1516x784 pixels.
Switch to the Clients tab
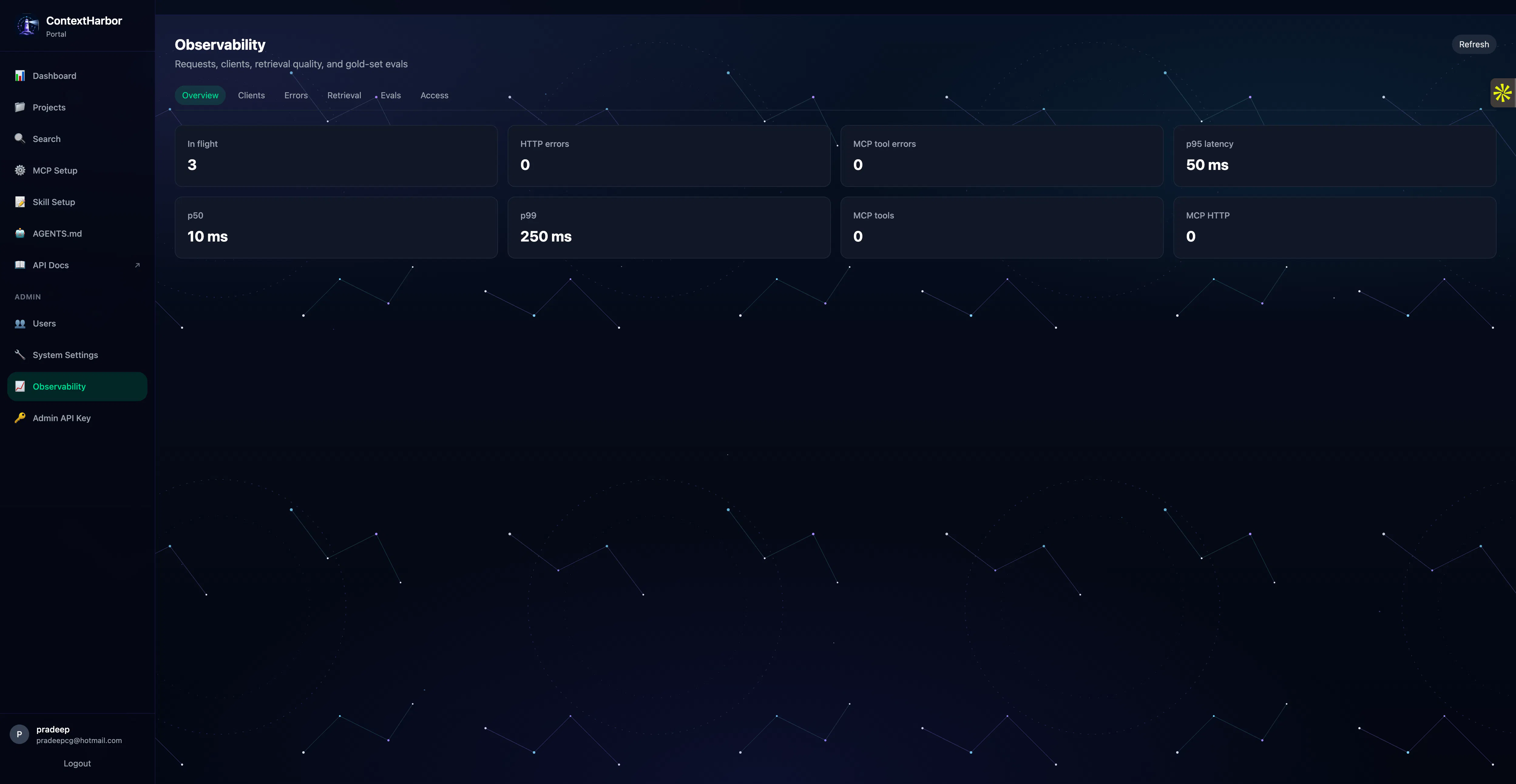pos(251,95)
